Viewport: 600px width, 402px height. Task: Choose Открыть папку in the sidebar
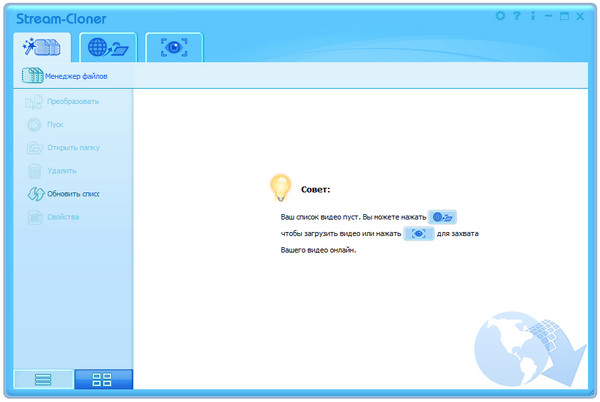pyautogui.click(x=73, y=148)
